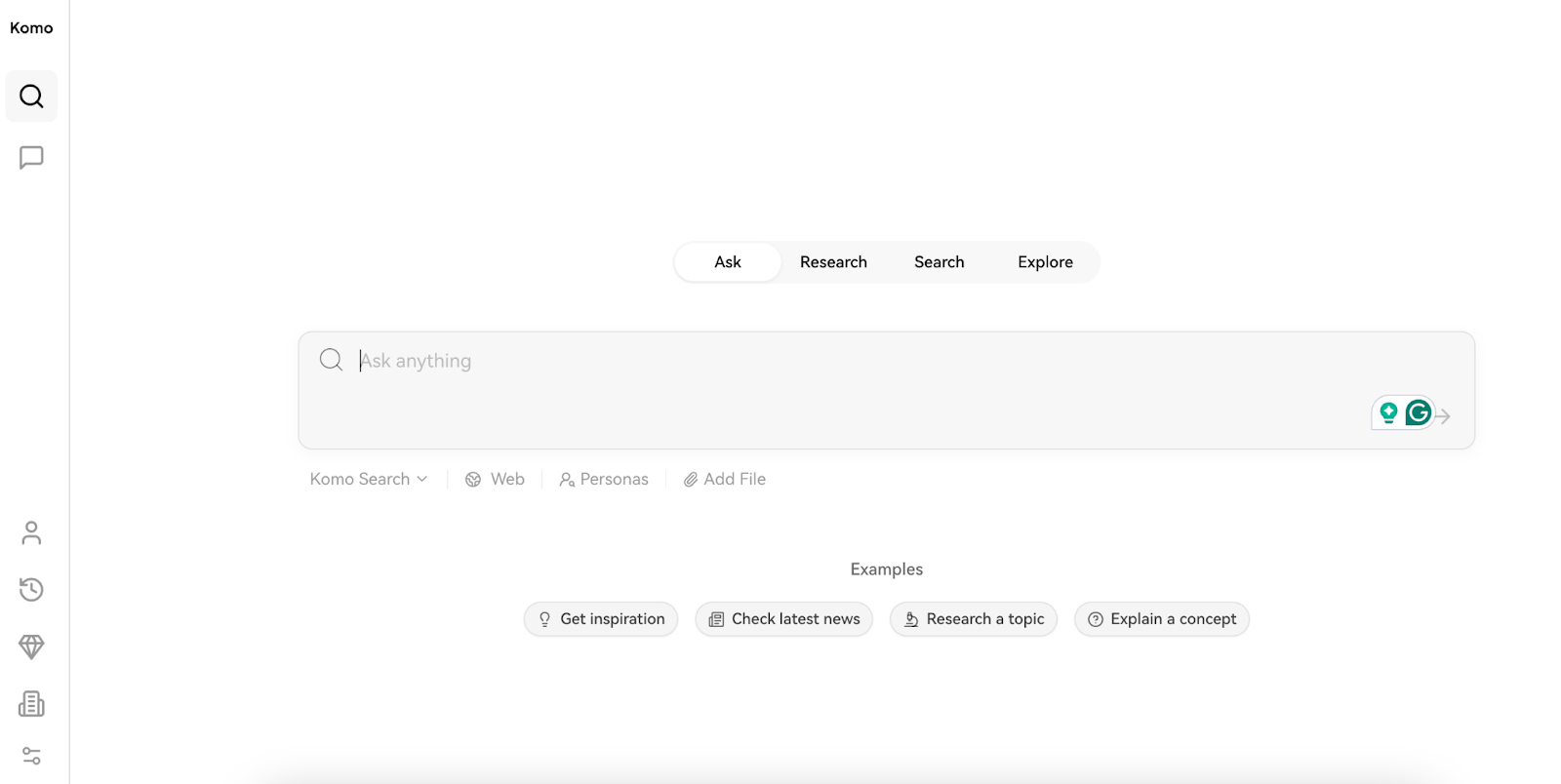The image size is (1561, 784).
Task: Click the Komo logo text
Action: (x=31, y=27)
